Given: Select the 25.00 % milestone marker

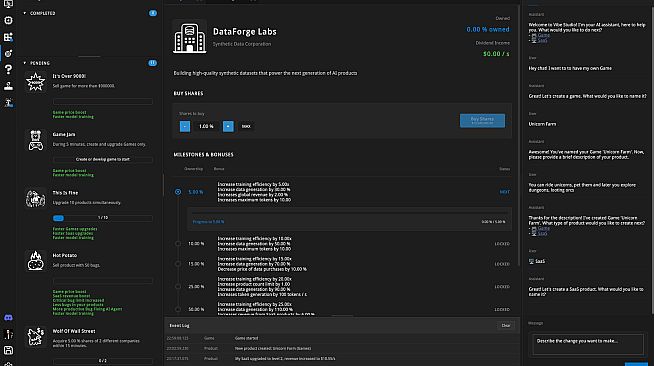Looking at the screenshot, I should (178, 286).
